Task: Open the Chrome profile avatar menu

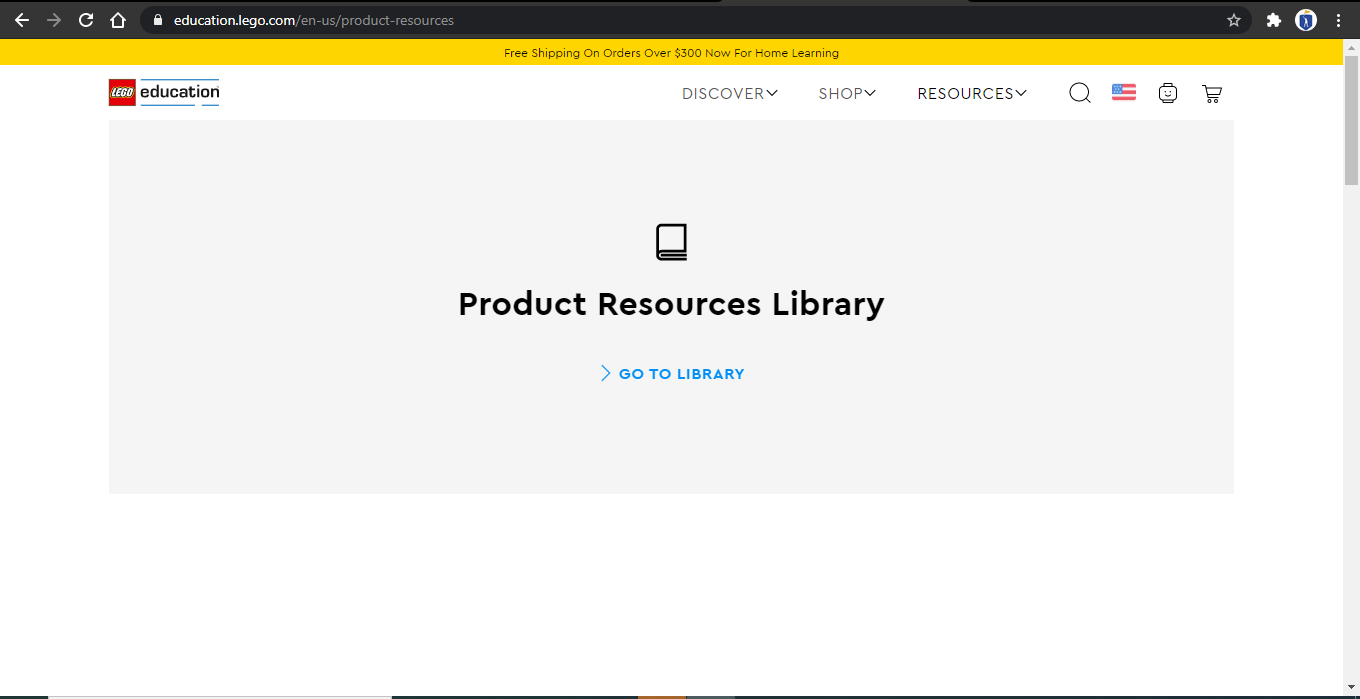Action: click(x=1306, y=20)
